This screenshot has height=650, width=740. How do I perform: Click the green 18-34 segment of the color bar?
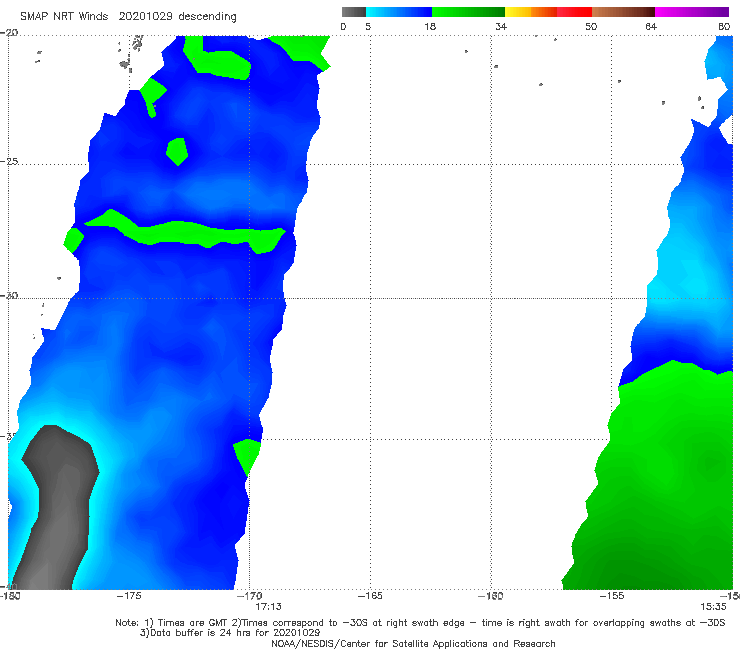[x=468, y=12]
